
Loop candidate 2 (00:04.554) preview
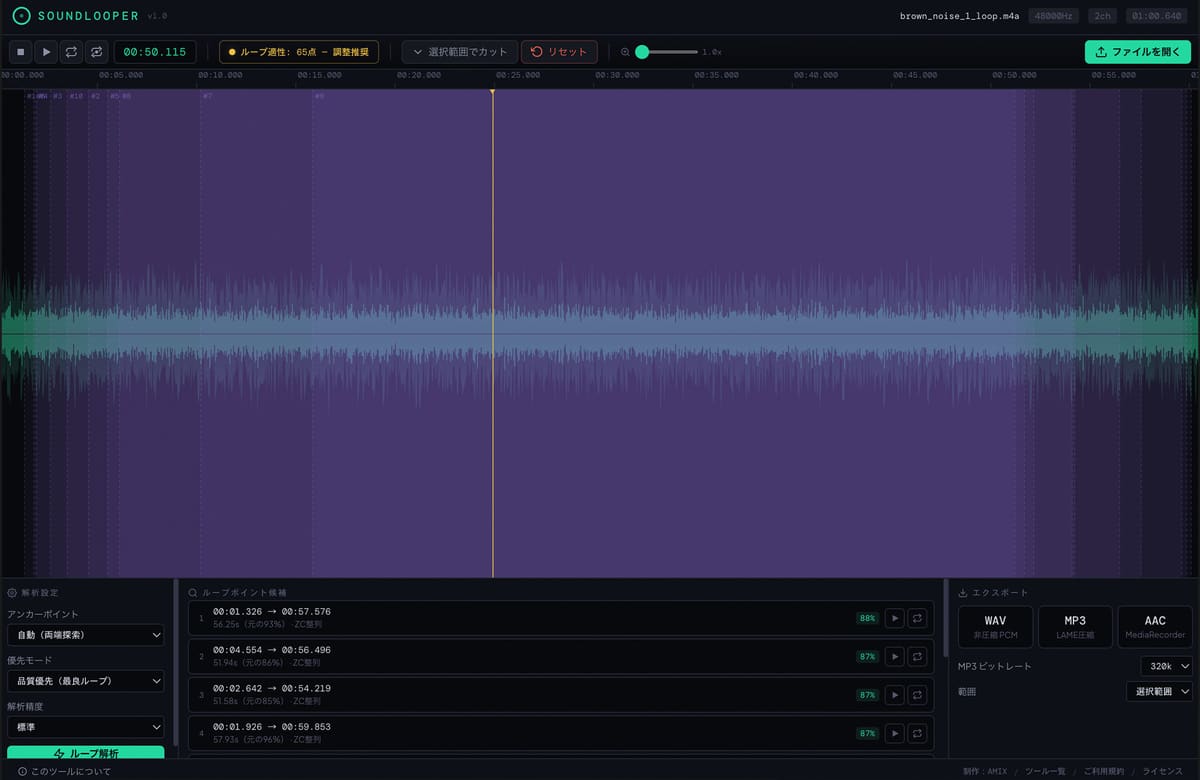coord(917,656)
